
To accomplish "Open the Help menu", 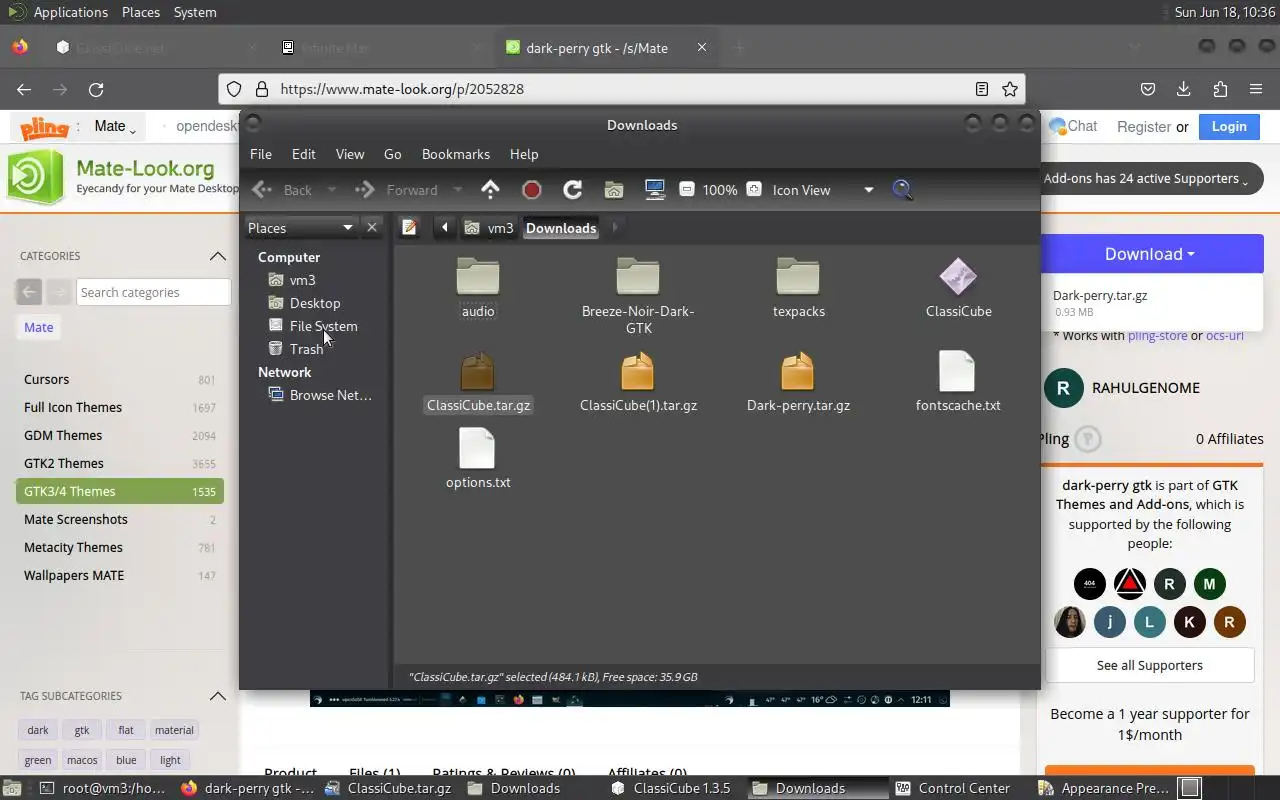I will (x=523, y=154).
